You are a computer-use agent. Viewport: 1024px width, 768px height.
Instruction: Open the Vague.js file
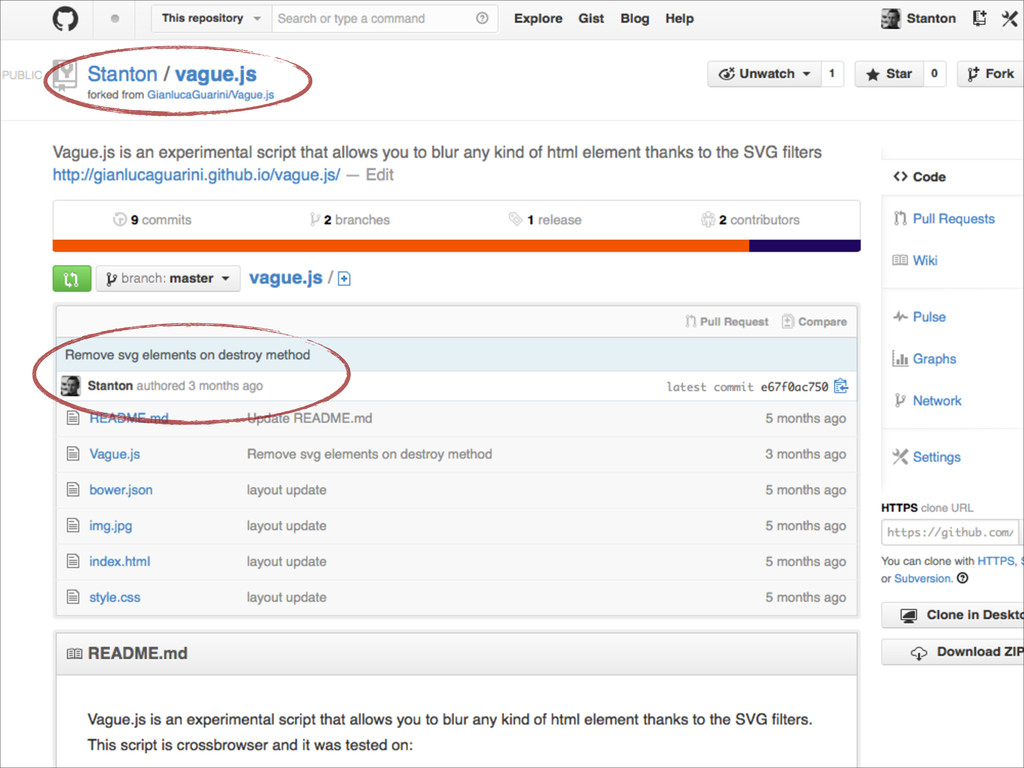coord(115,454)
